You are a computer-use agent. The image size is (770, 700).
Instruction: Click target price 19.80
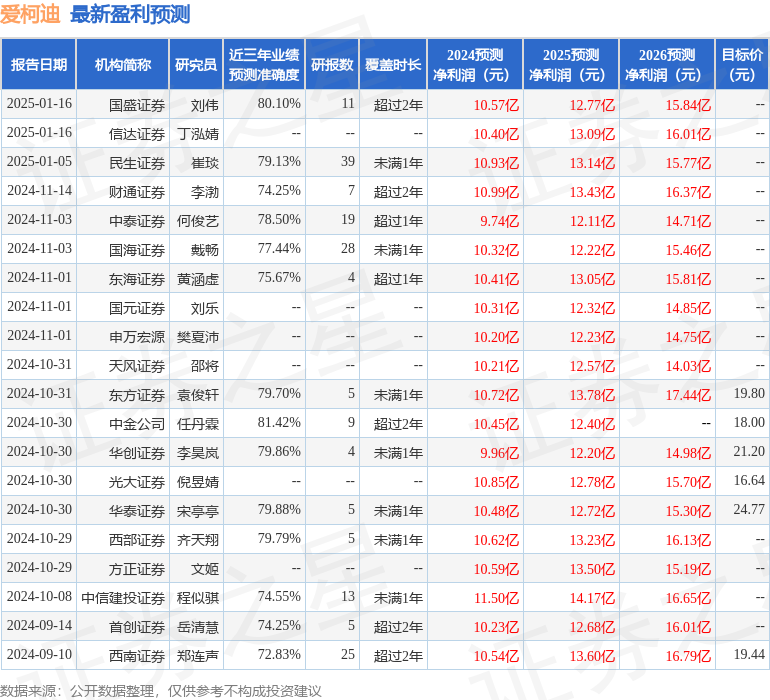[x=749, y=393]
